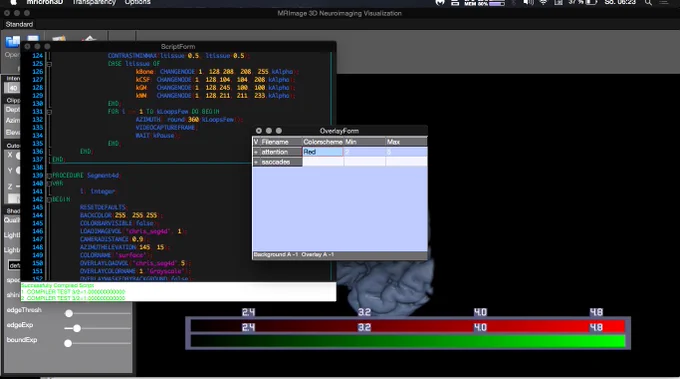The image size is (680, 379).
Task: Open the Apple menu
Action: 13,2
